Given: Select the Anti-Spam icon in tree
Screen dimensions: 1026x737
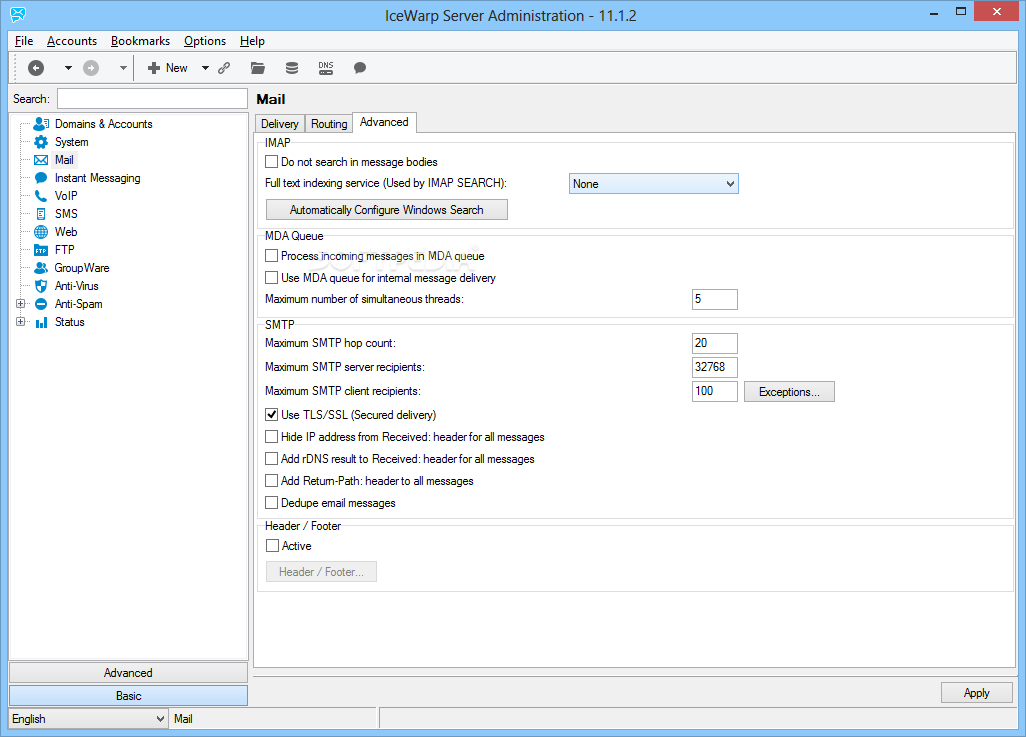Looking at the screenshot, I should pos(41,304).
